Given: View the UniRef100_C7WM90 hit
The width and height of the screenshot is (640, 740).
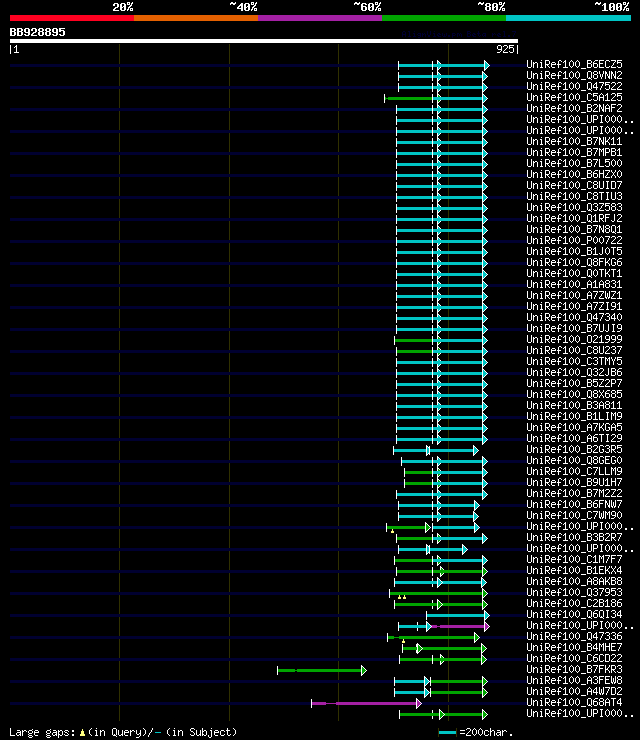Looking at the screenshot, I should tap(574, 515).
